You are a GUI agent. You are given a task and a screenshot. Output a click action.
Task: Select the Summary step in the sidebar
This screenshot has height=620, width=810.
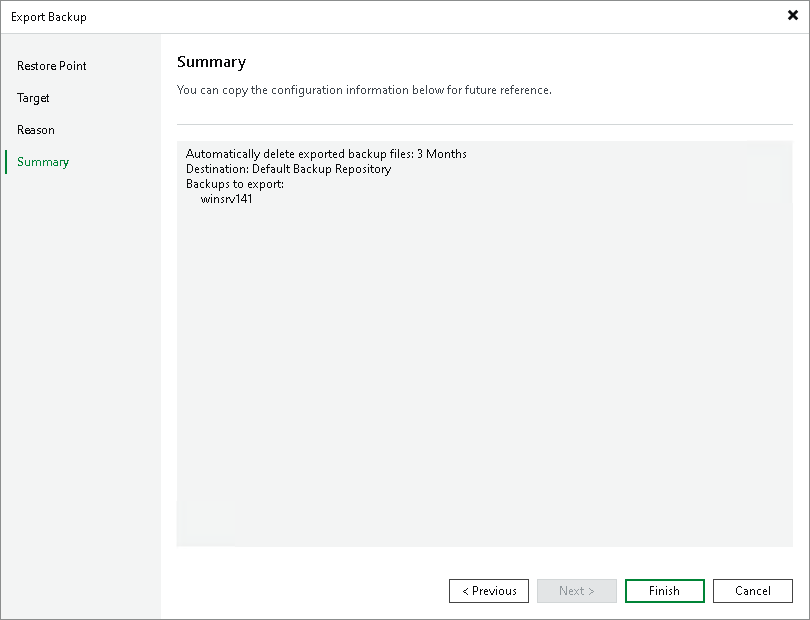[43, 162]
